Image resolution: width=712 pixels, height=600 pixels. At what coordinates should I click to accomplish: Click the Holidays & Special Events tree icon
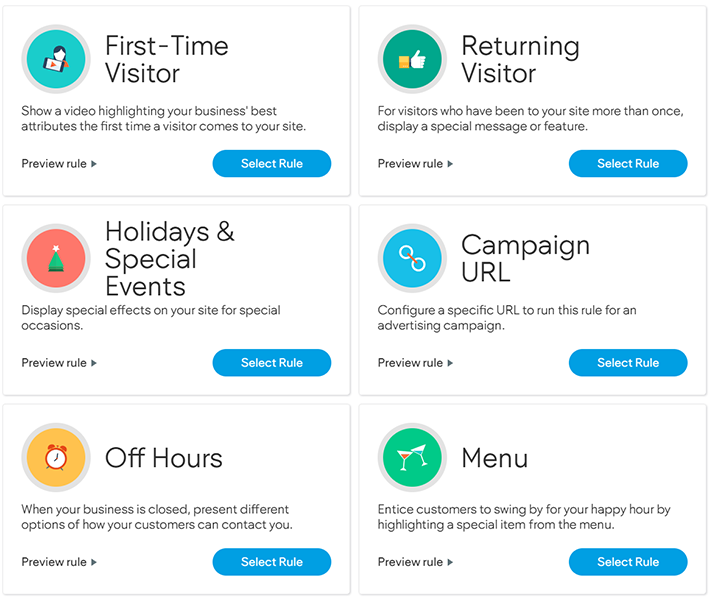[x=56, y=259]
